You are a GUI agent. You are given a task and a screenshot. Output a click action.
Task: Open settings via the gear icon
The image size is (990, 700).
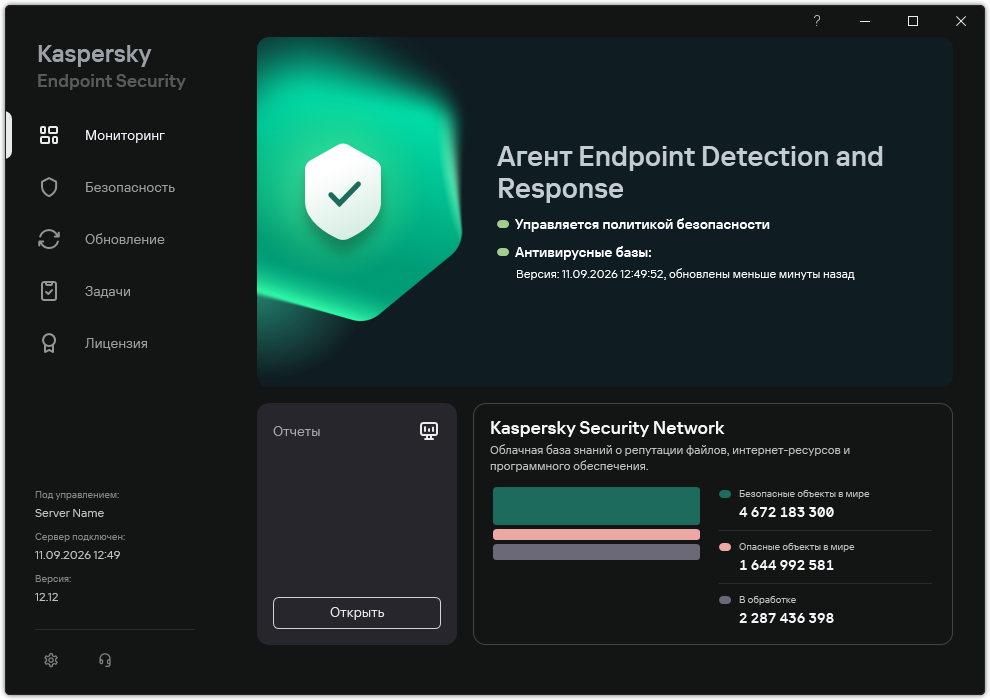coord(51,660)
